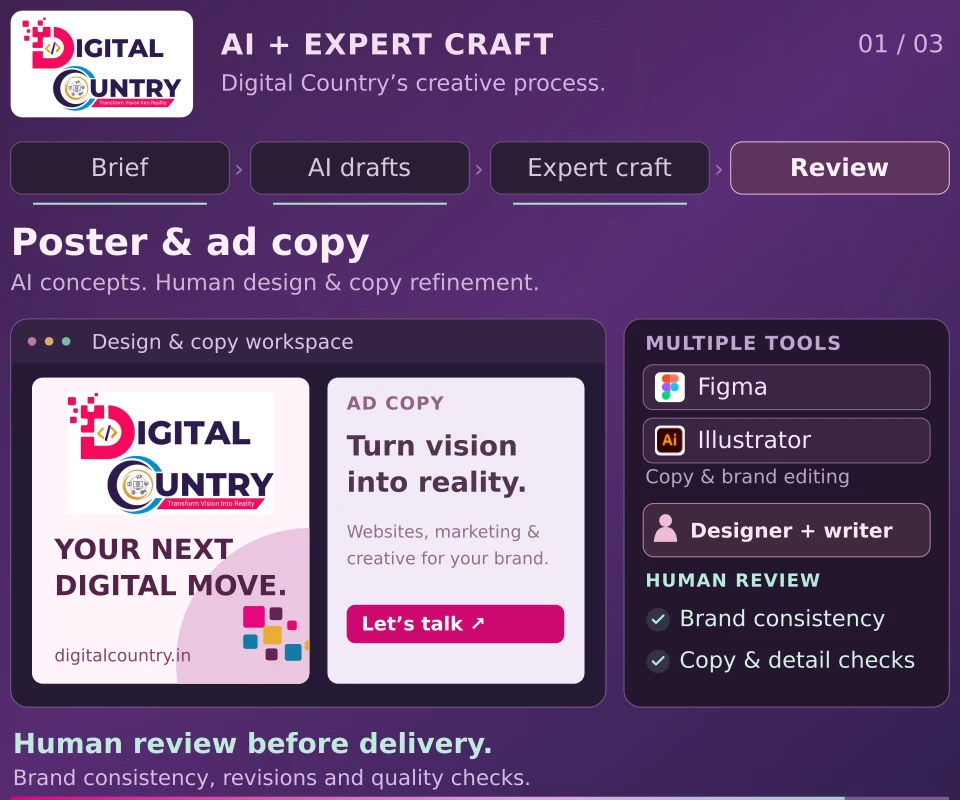The image size is (960, 800).
Task: Click AI concepts. Human design & copy refinement line
Action: click(x=275, y=283)
